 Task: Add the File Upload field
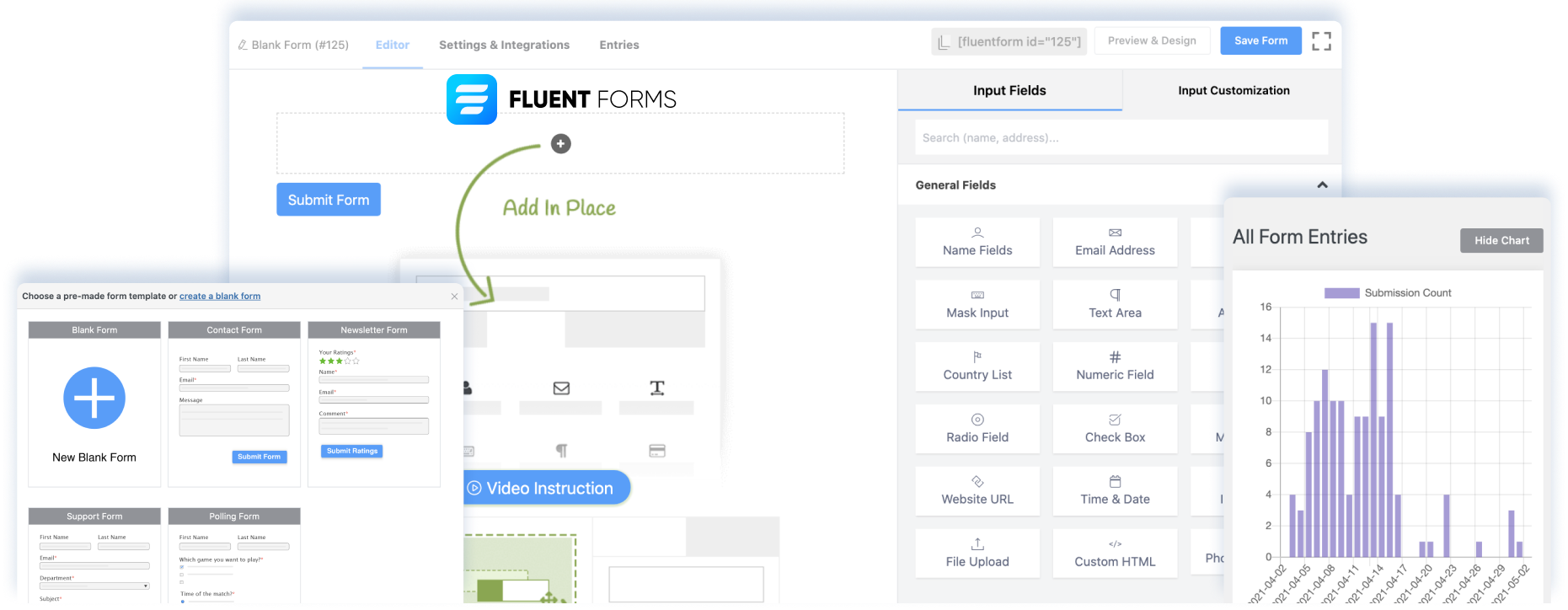[x=977, y=554]
